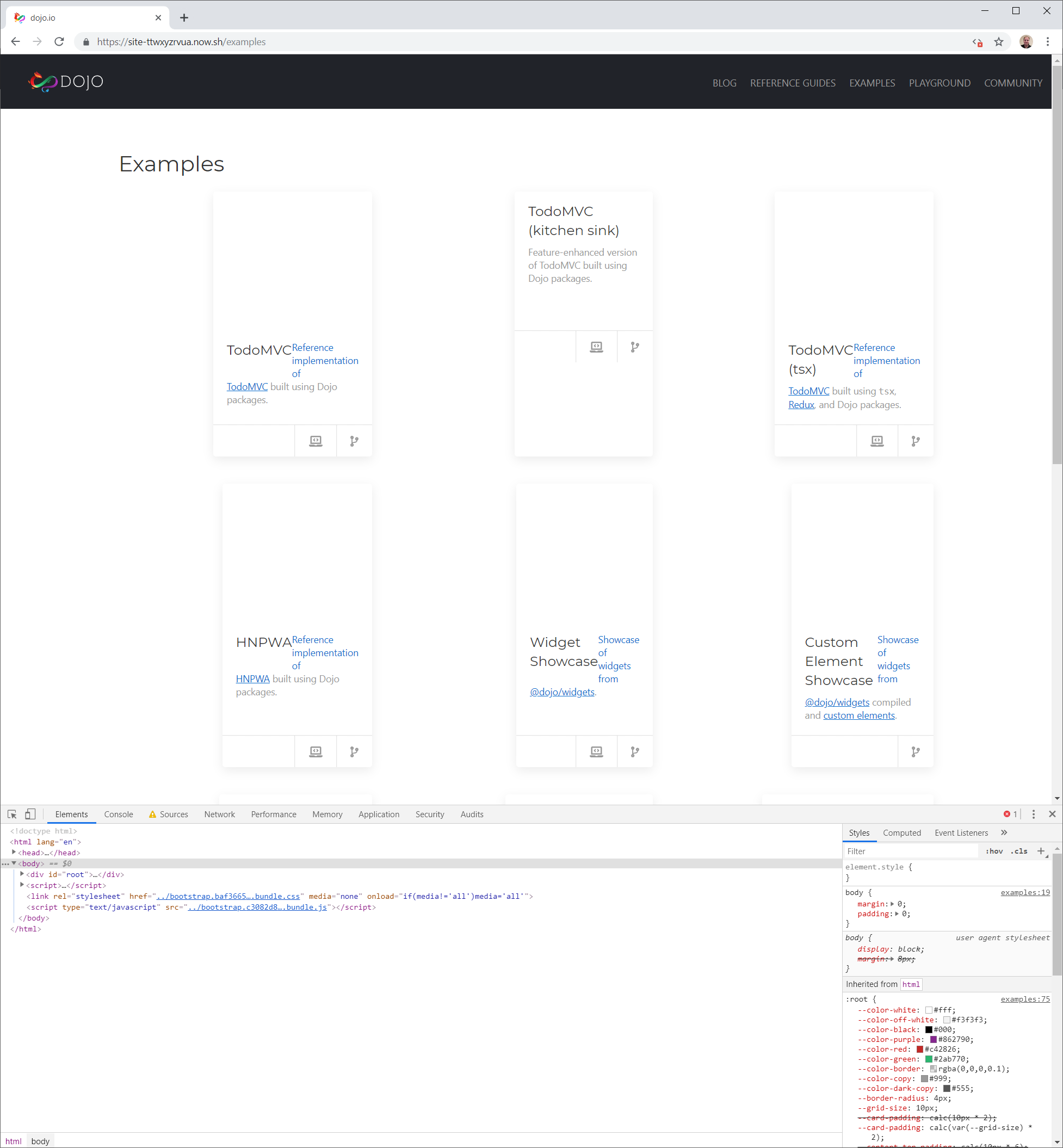The image size is (1063, 1148).
Task: Open the Computed styles tab
Action: (901, 833)
